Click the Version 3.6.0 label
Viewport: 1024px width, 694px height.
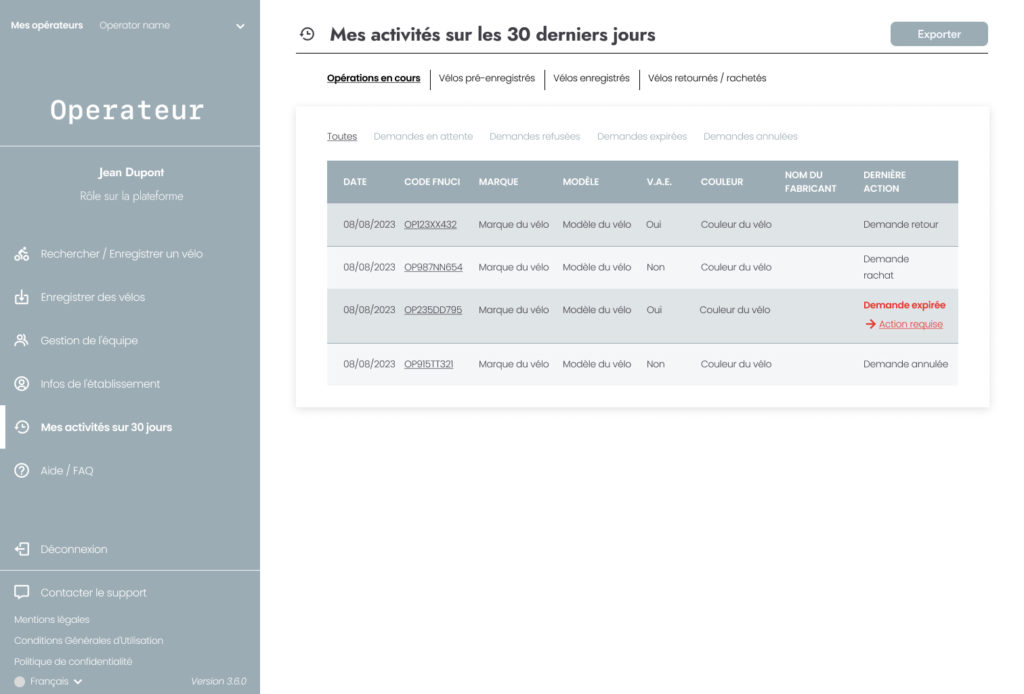218,682
